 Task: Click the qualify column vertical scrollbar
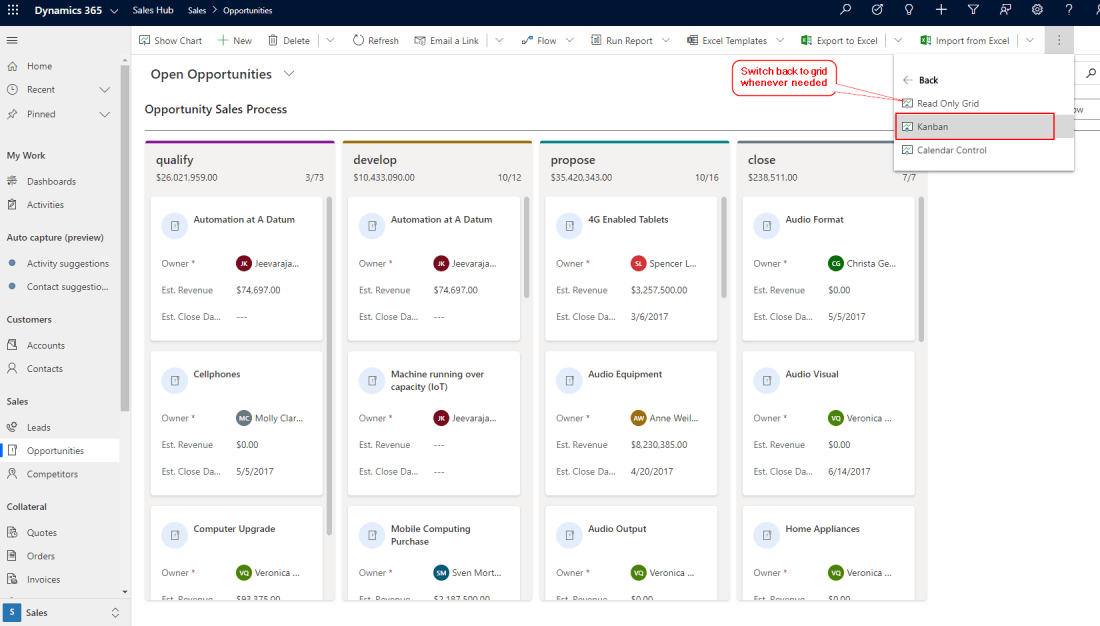point(329,360)
